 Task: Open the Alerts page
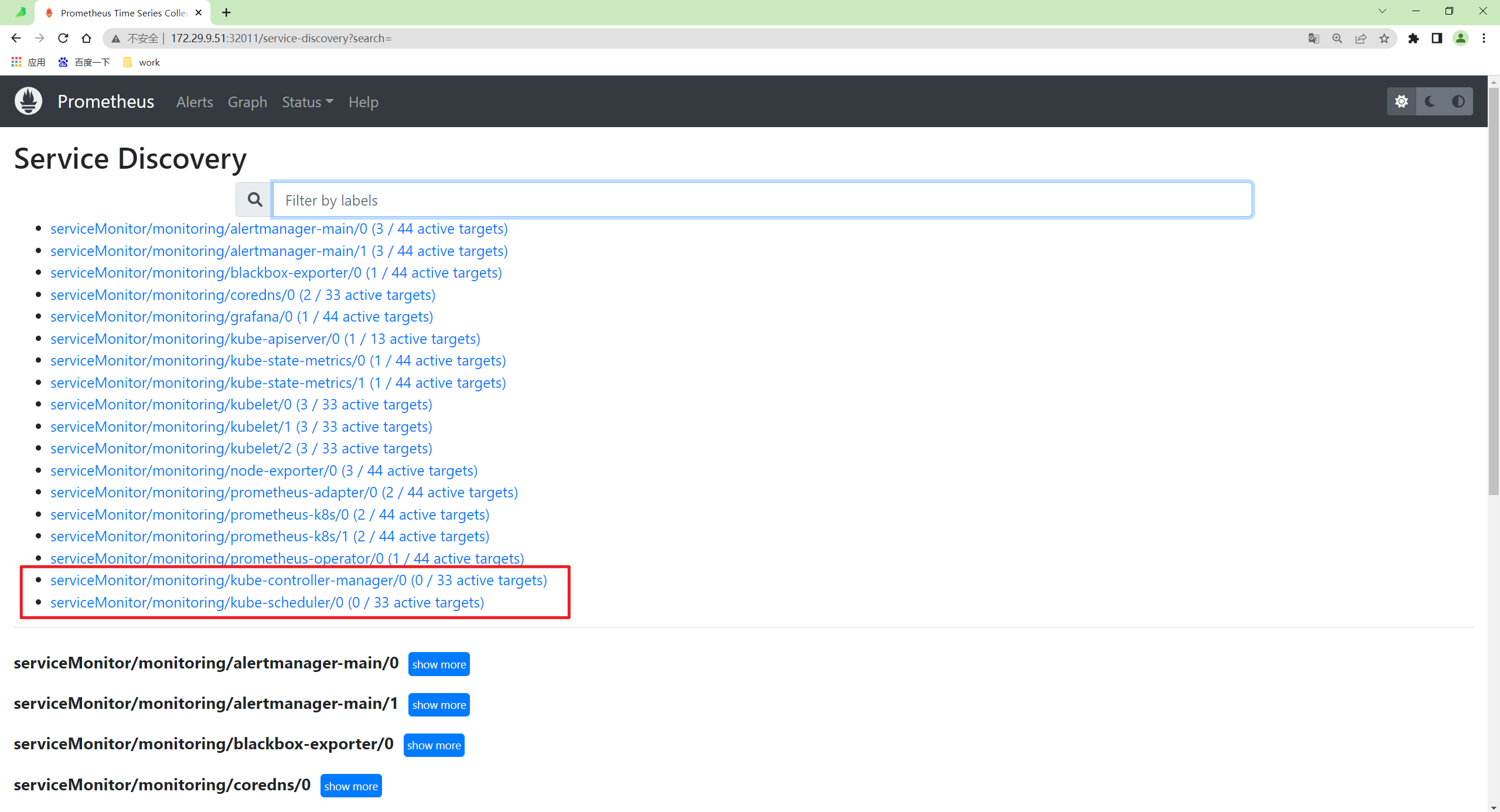(195, 102)
